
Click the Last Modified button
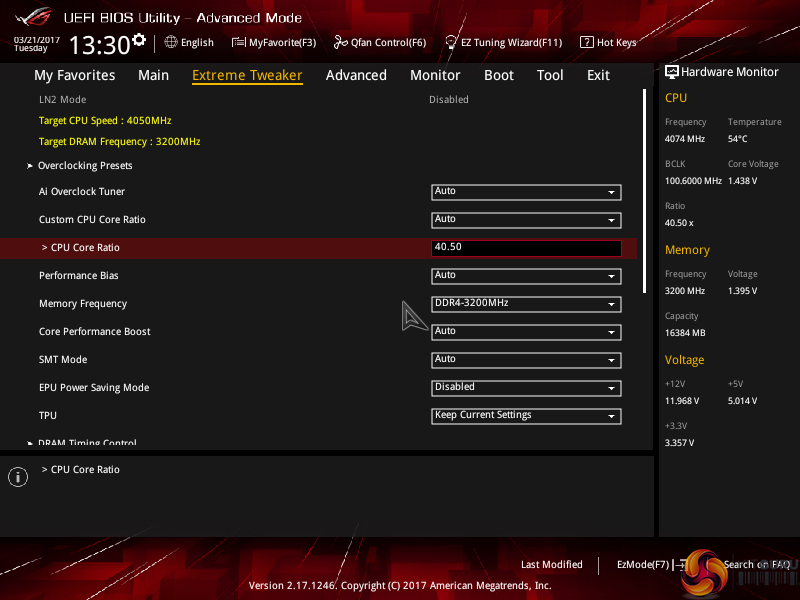[x=551, y=565]
